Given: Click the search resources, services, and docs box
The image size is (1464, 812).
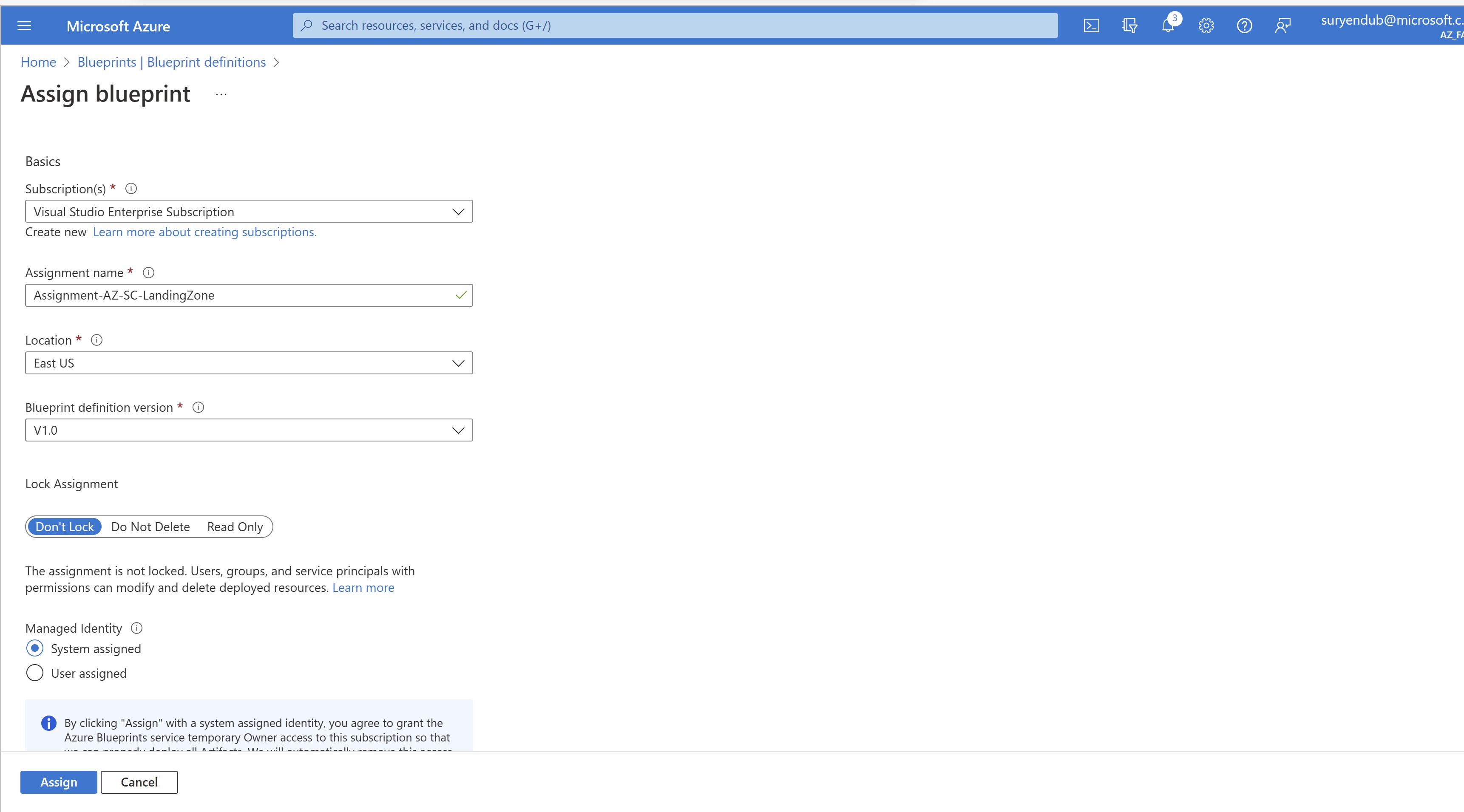Looking at the screenshot, I should tap(675, 25).
